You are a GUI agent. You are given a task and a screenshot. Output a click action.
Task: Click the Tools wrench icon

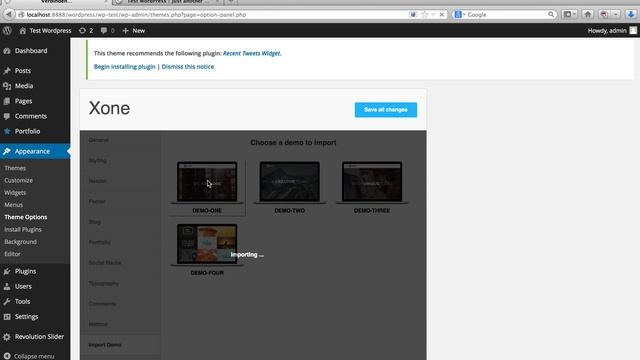(7, 301)
